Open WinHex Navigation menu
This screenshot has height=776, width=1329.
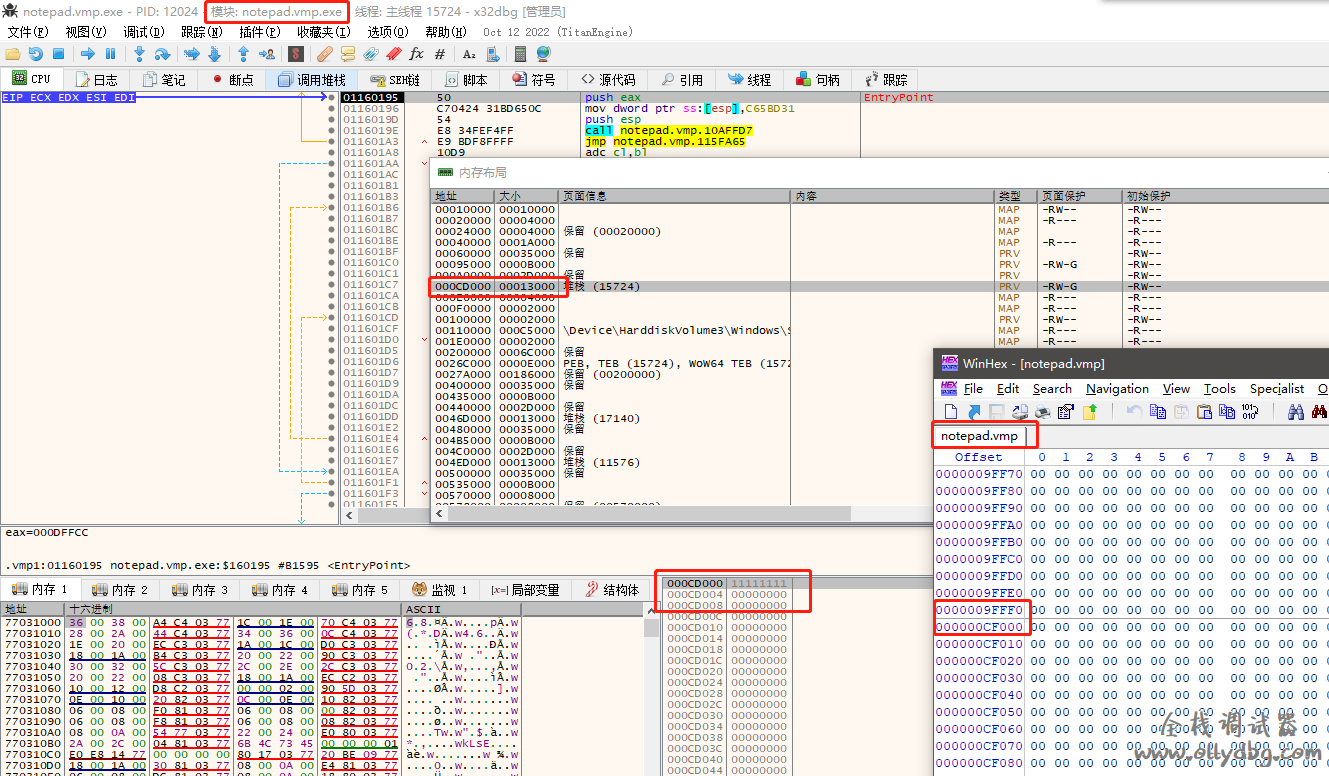[x=1117, y=389]
